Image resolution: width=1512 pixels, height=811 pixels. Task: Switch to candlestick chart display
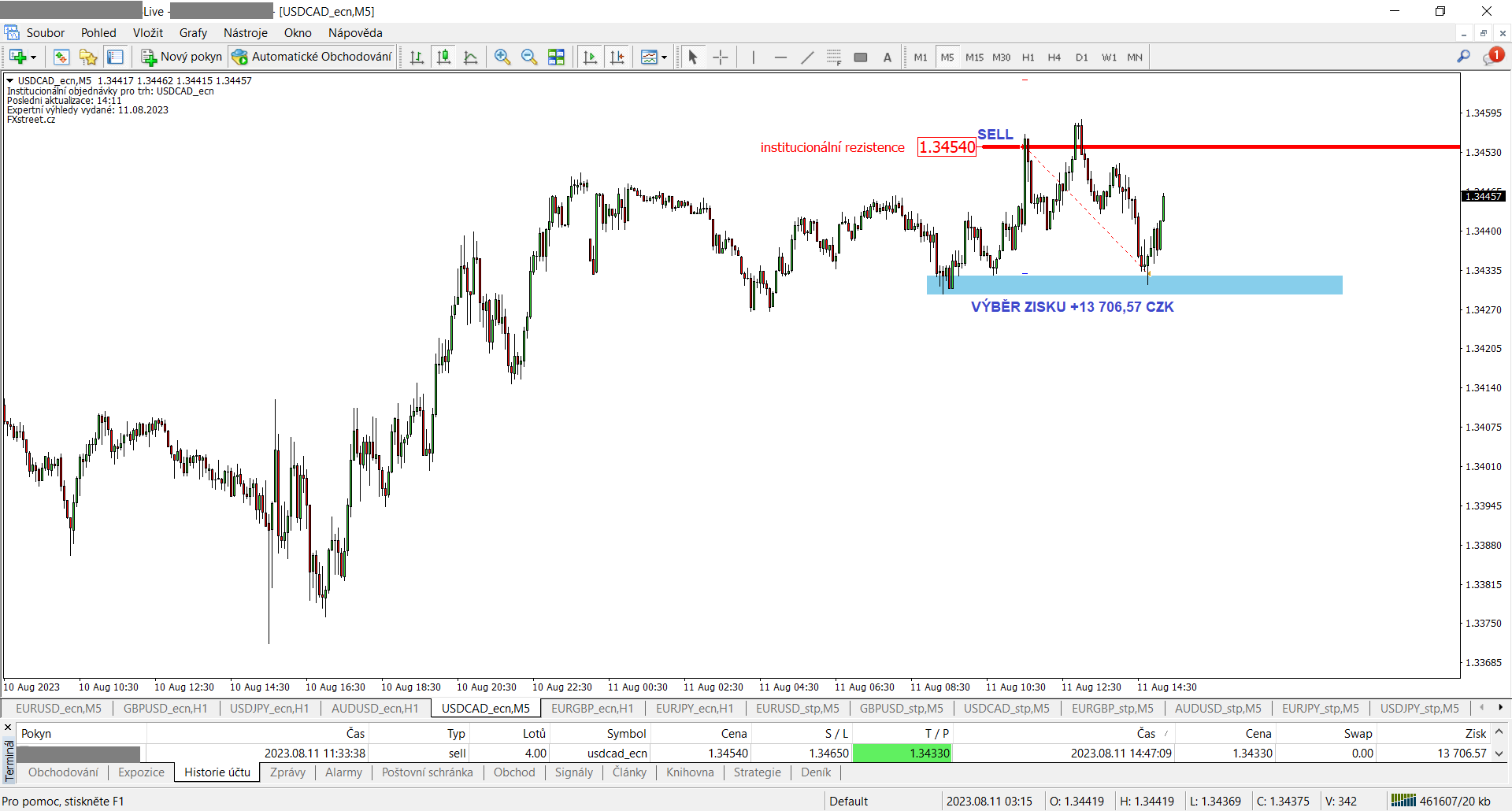[444, 57]
